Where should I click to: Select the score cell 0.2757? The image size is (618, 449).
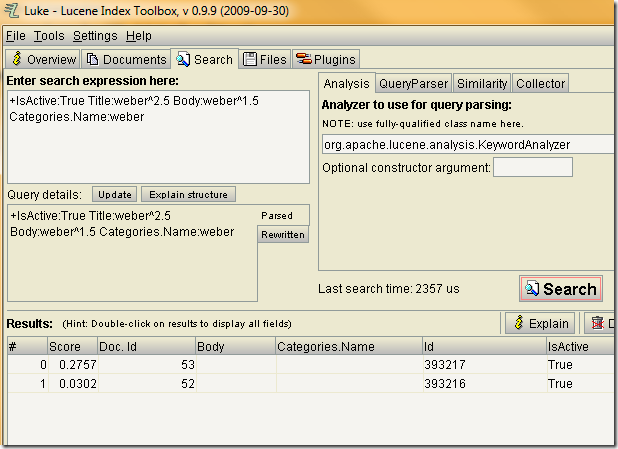(73, 365)
